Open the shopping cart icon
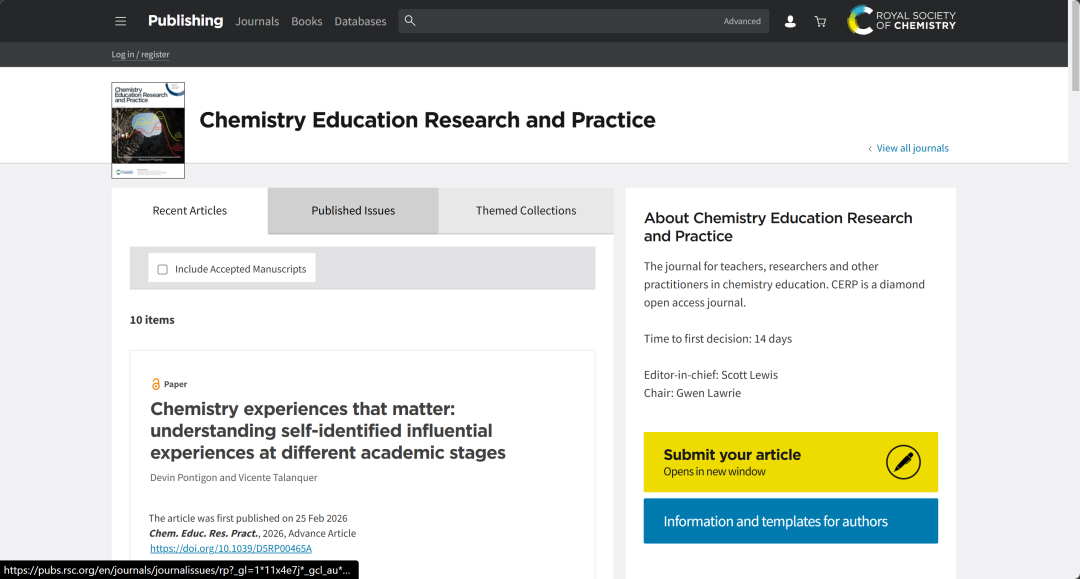The height and width of the screenshot is (579, 1080). tap(820, 21)
